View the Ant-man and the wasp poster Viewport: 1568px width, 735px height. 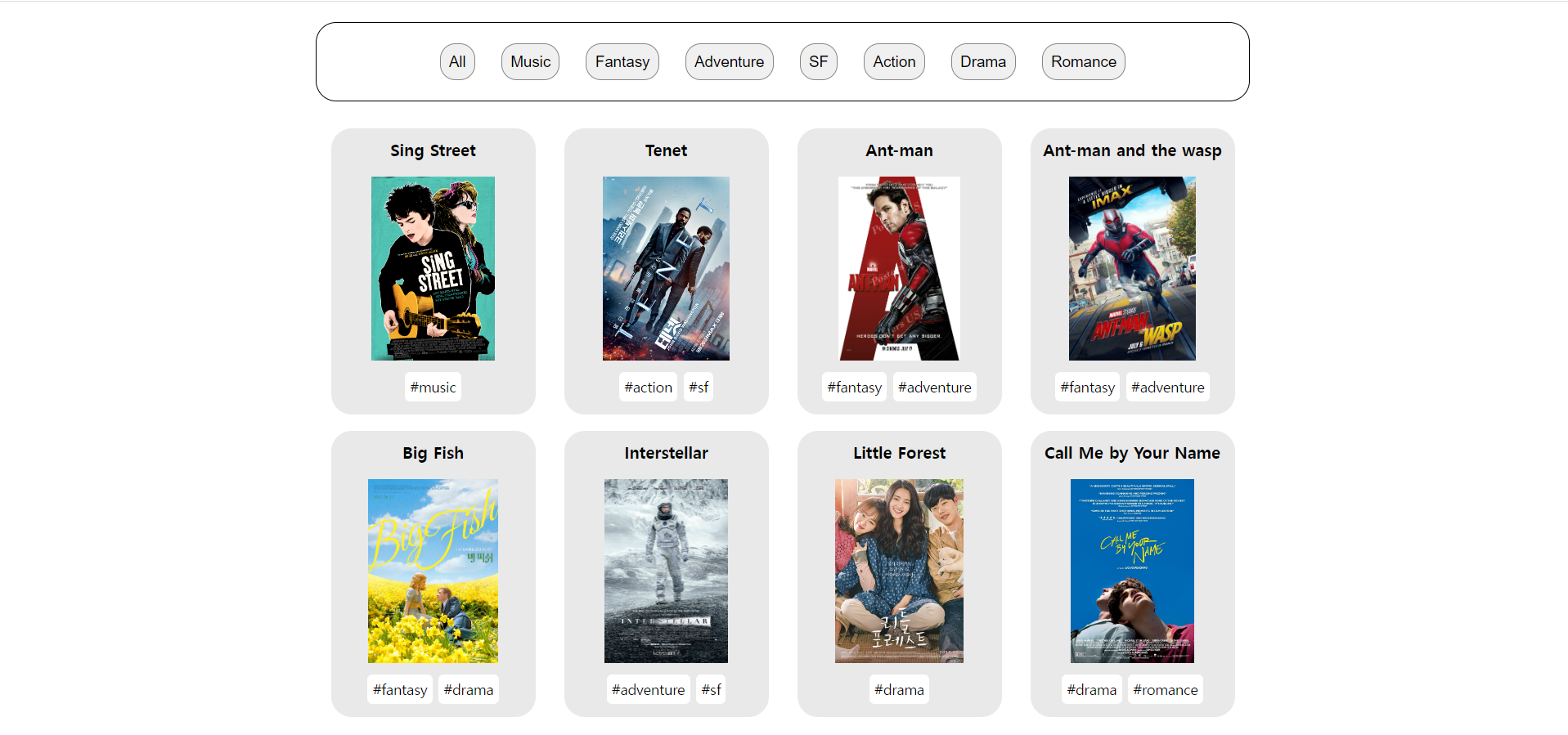tap(1132, 268)
